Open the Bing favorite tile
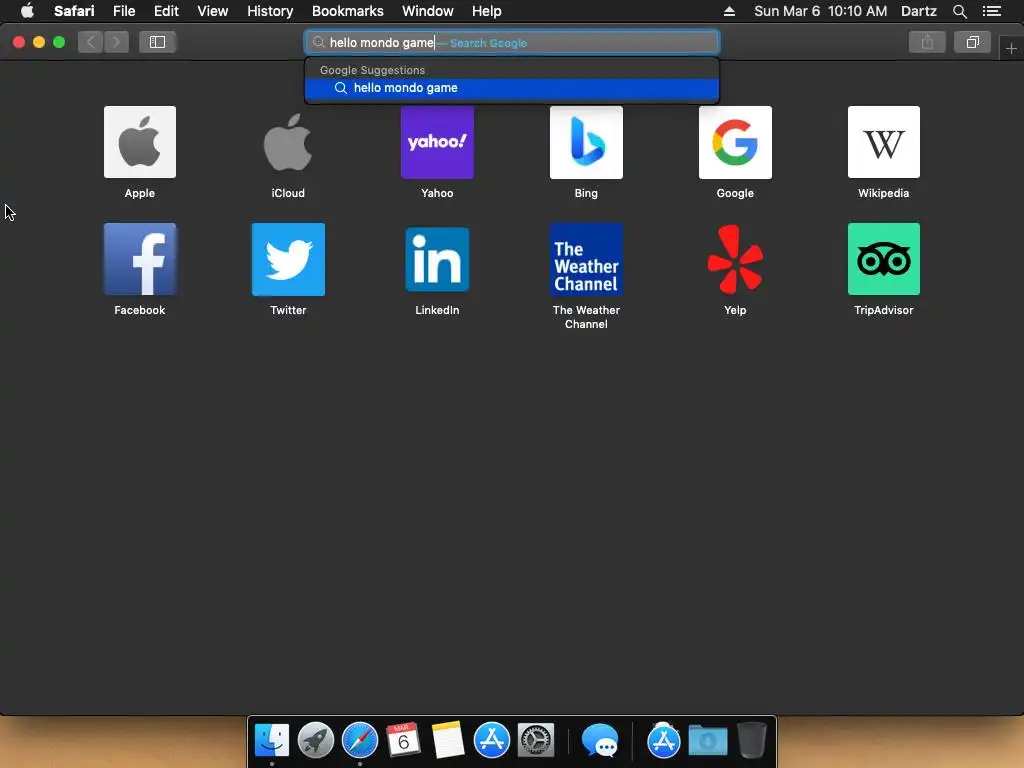The width and height of the screenshot is (1024, 768). (x=586, y=142)
